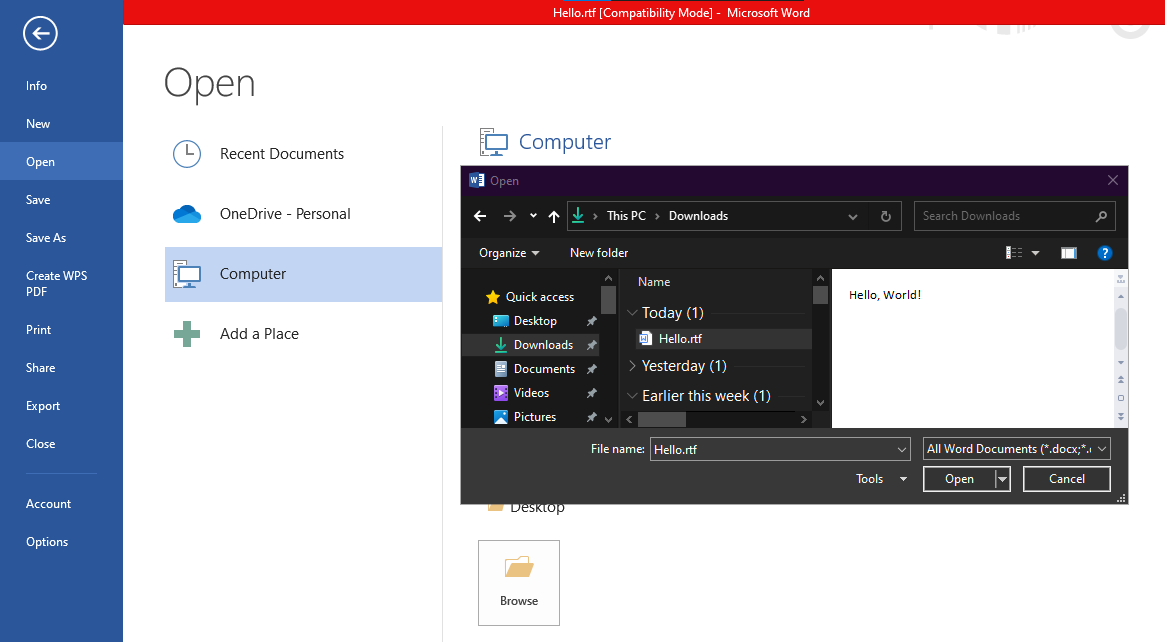1165x642 pixels.
Task: Click the refresh icon in address bar
Action: click(886, 216)
